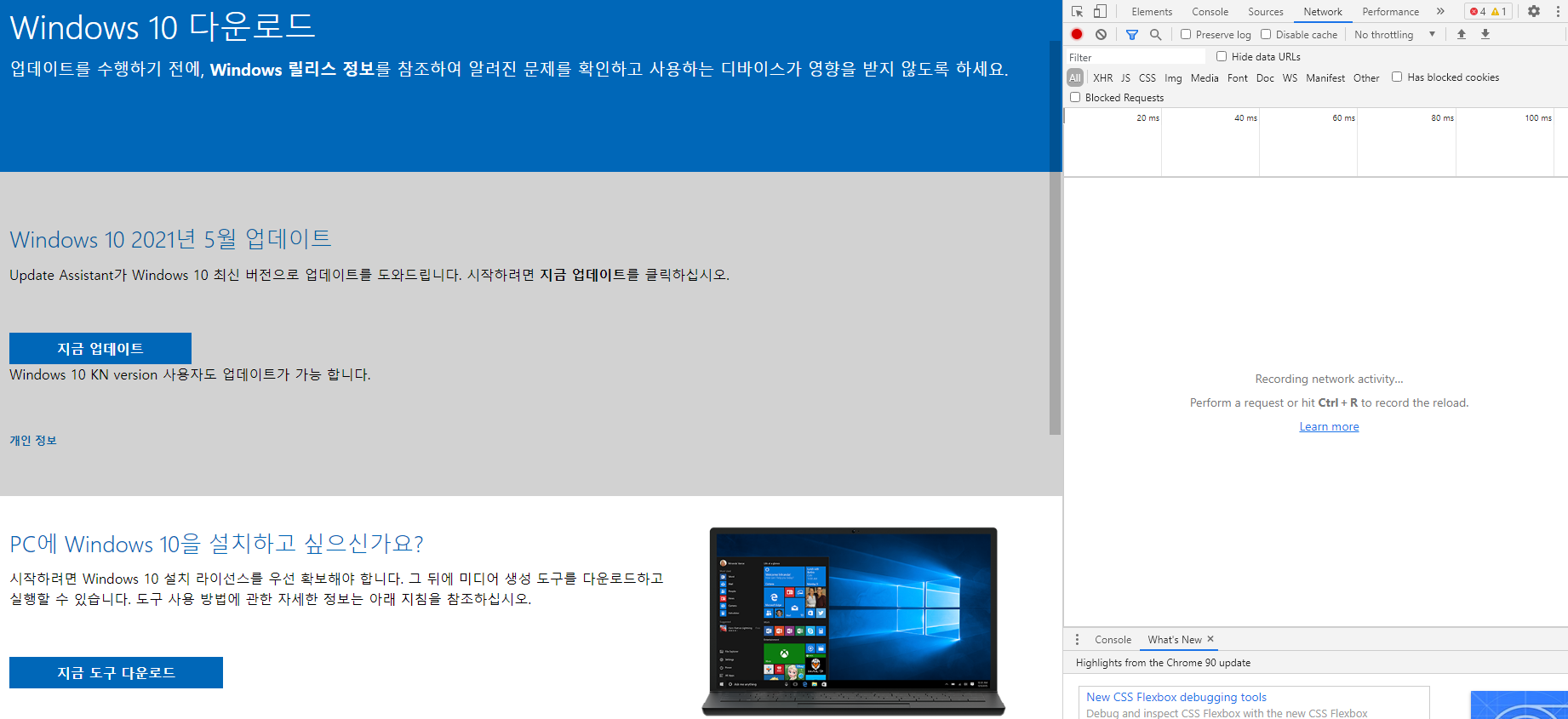1568x719 pixels.
Task: Filter requests by WS type
Action: point(1290,77)
